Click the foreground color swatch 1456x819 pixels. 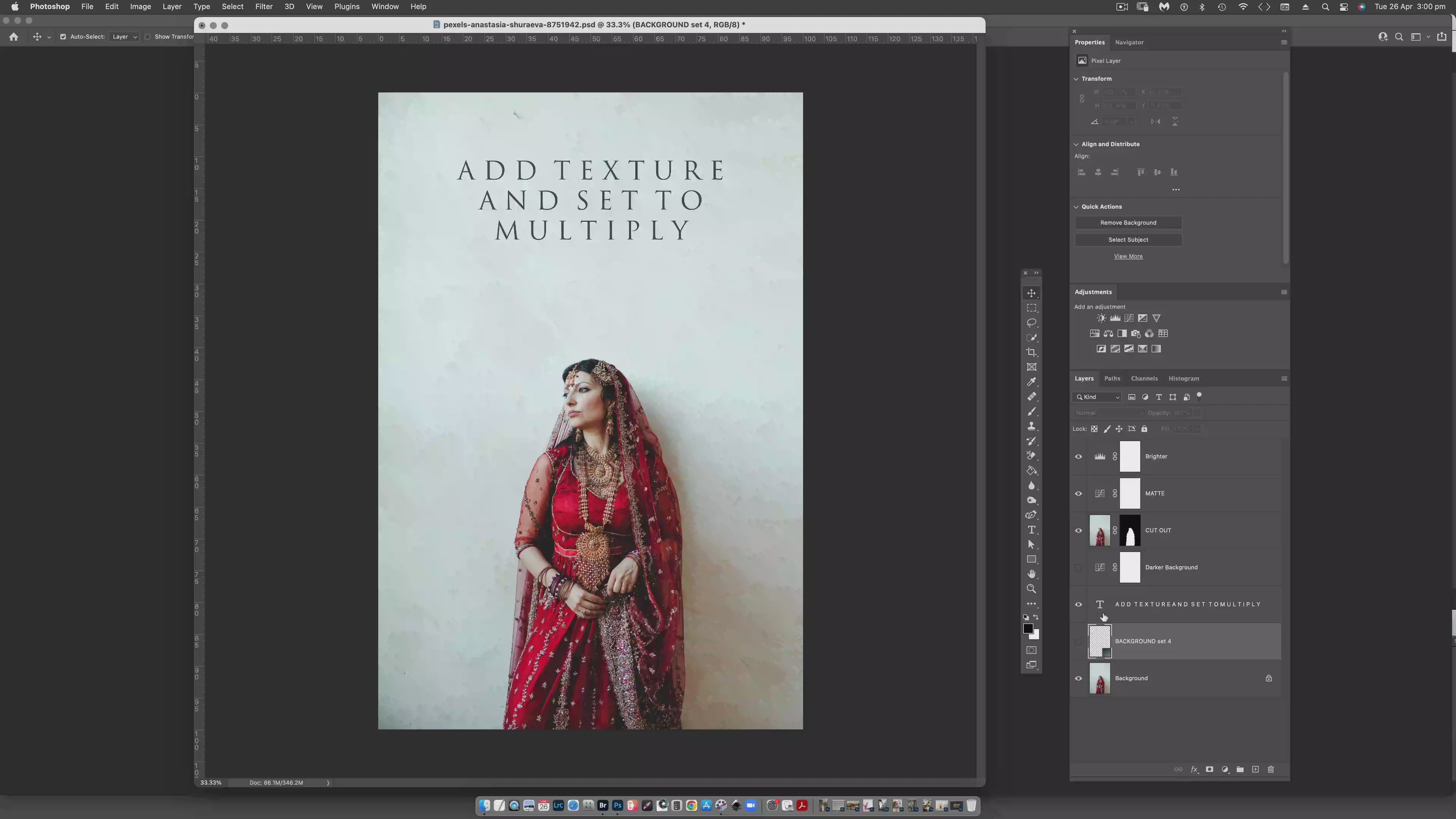1028,629
